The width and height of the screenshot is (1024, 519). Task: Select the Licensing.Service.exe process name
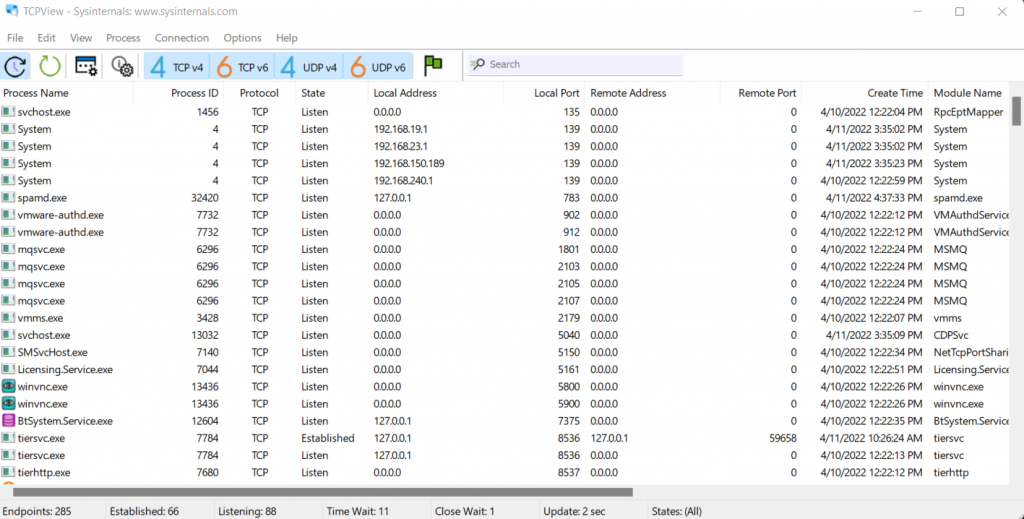point(65,370)
